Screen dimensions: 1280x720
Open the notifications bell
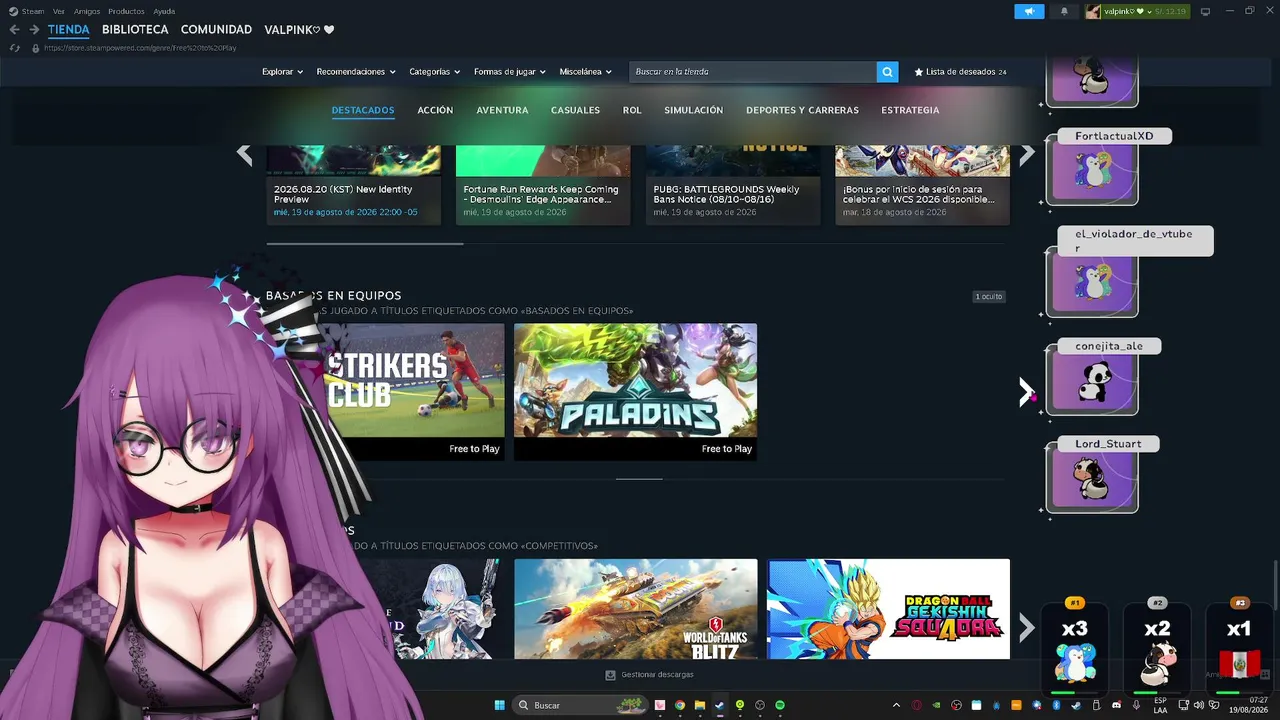[x=1064, y=11]
